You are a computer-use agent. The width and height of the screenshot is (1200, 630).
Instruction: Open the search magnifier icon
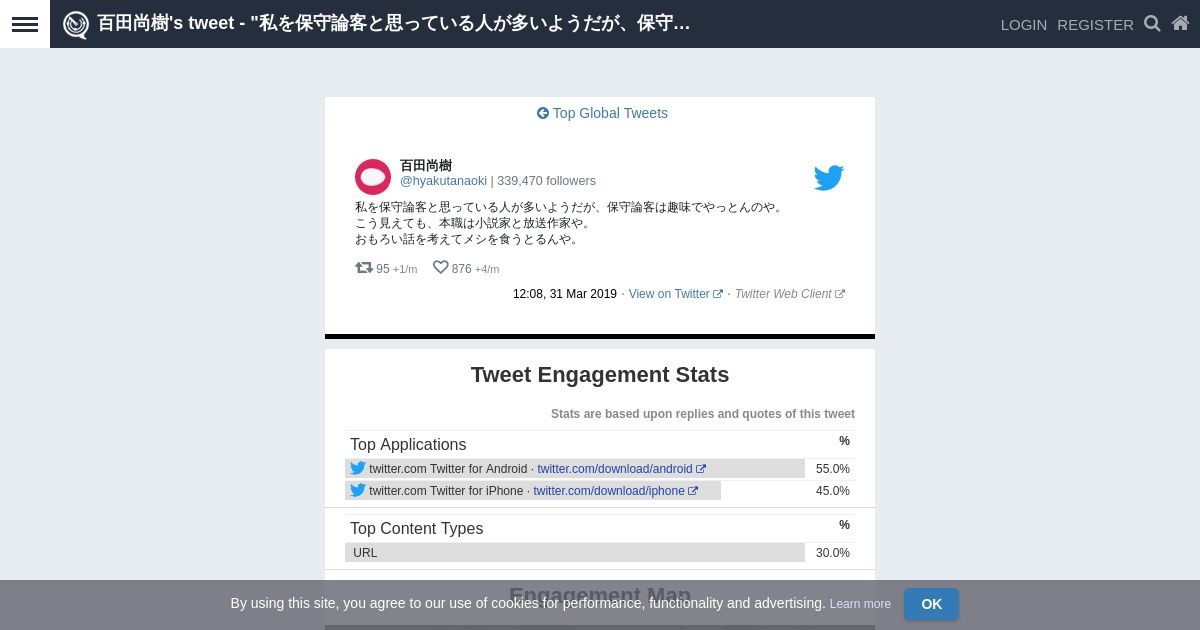tap(1152, 23)
